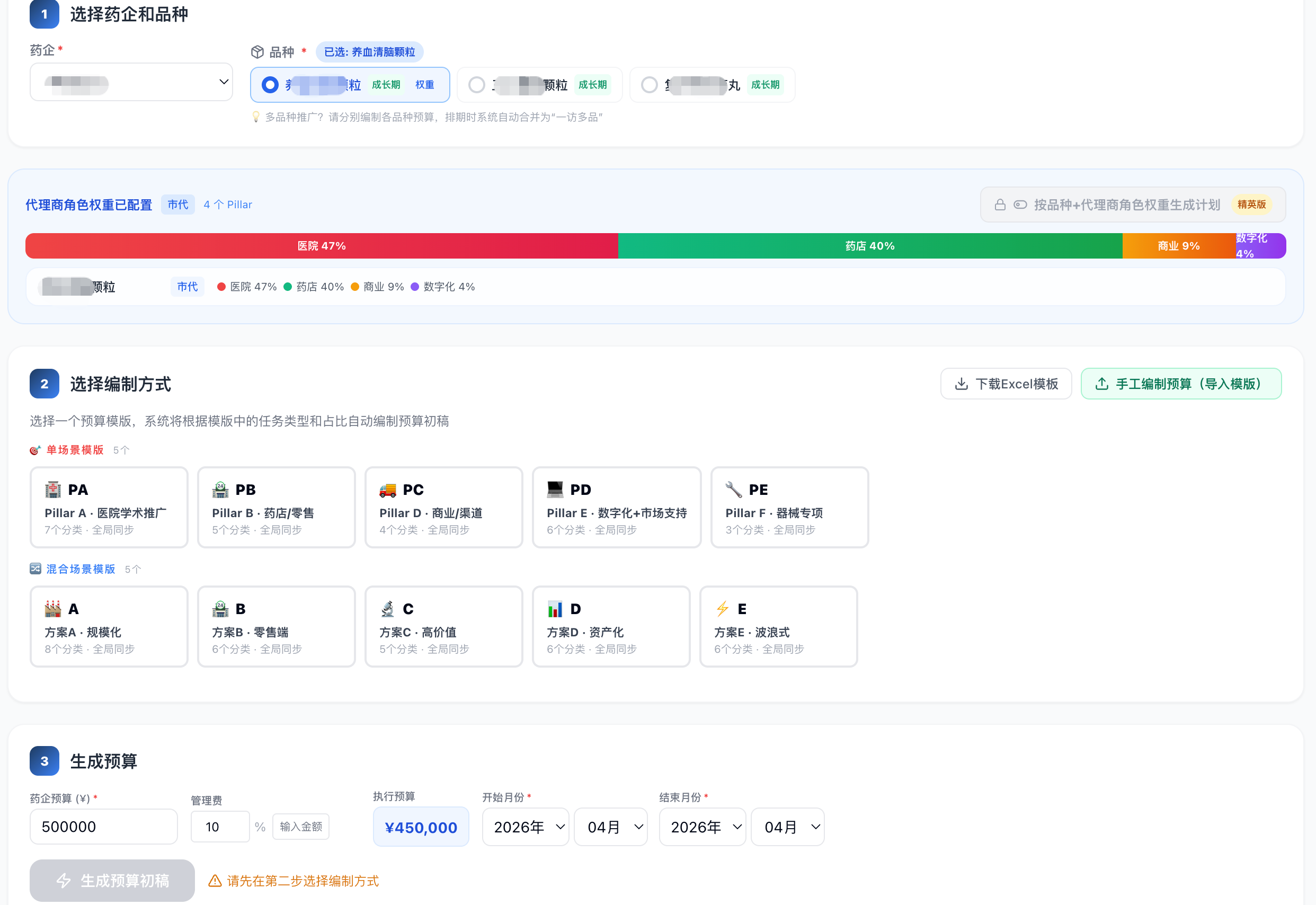The image size is (1316, 905).
Task: Click the hospital icon on PA card
Action: tap(53, 489)
